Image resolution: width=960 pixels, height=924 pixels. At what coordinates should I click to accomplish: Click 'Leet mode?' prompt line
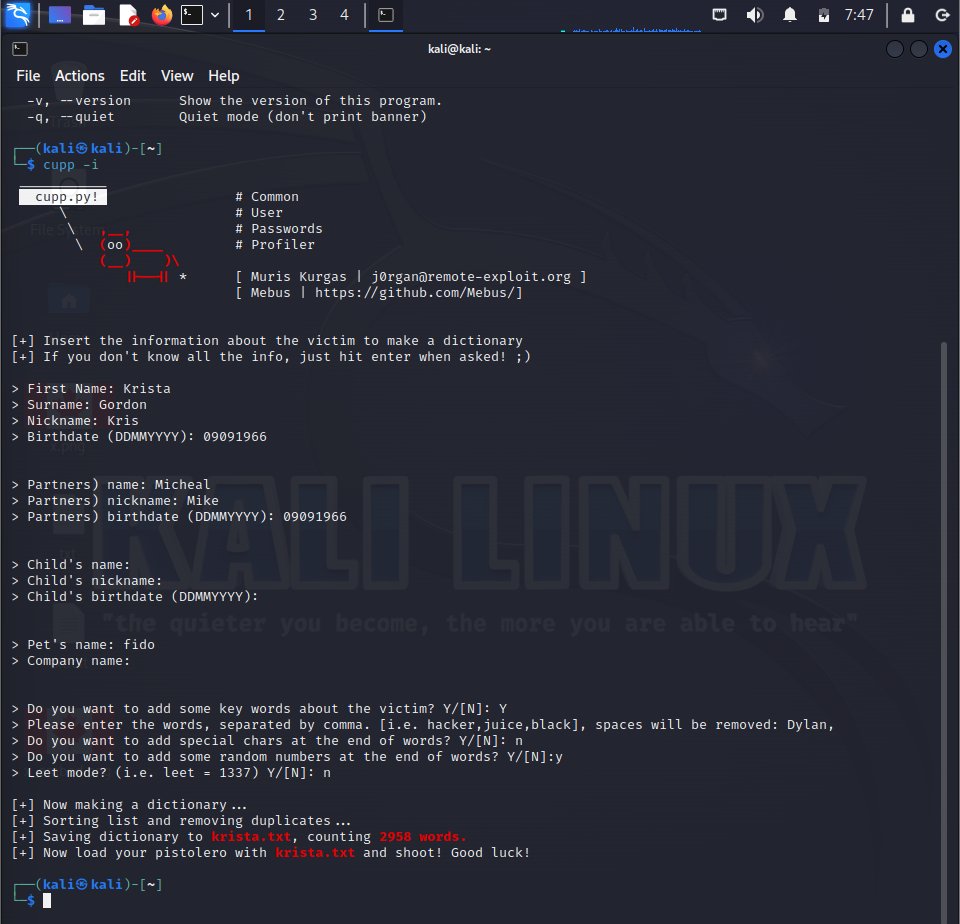(x=171, y=773)
